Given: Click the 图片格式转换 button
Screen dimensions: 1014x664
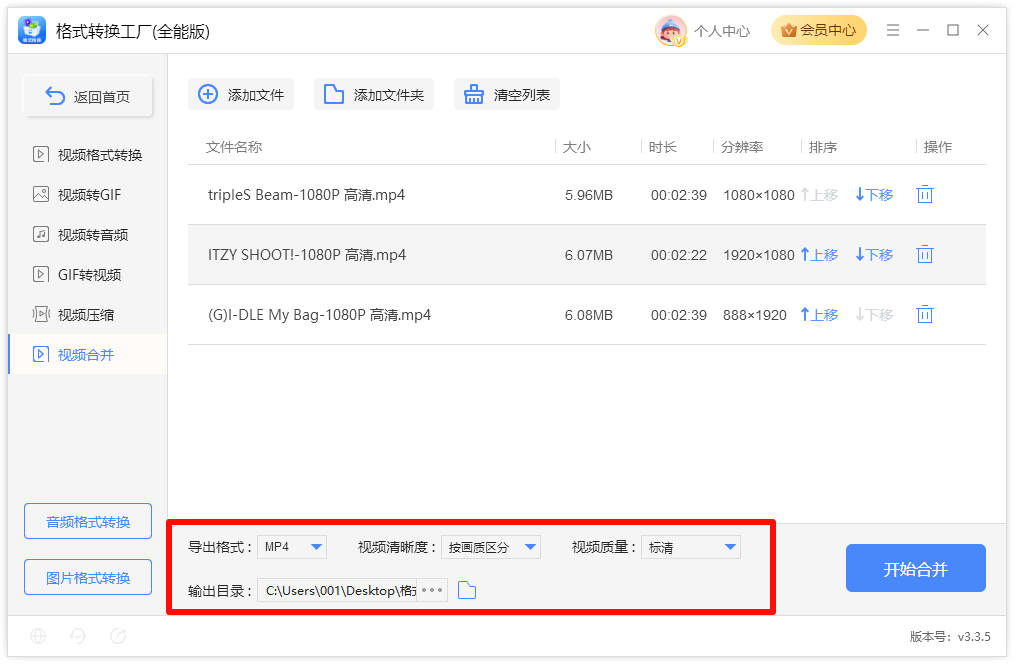Looking at the screenshot, I should pyautogui.click(x=88, y=577).
